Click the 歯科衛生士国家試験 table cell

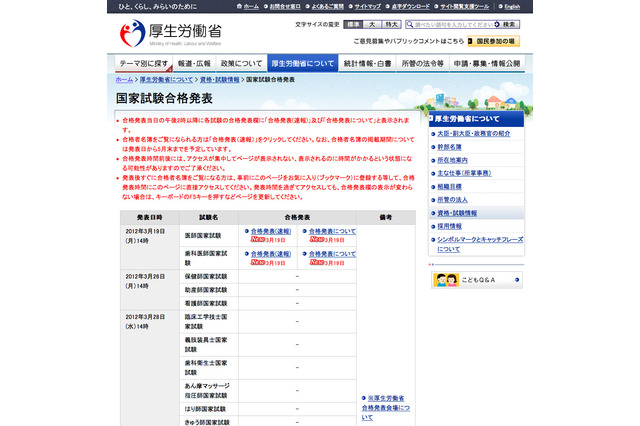point(209,368)
